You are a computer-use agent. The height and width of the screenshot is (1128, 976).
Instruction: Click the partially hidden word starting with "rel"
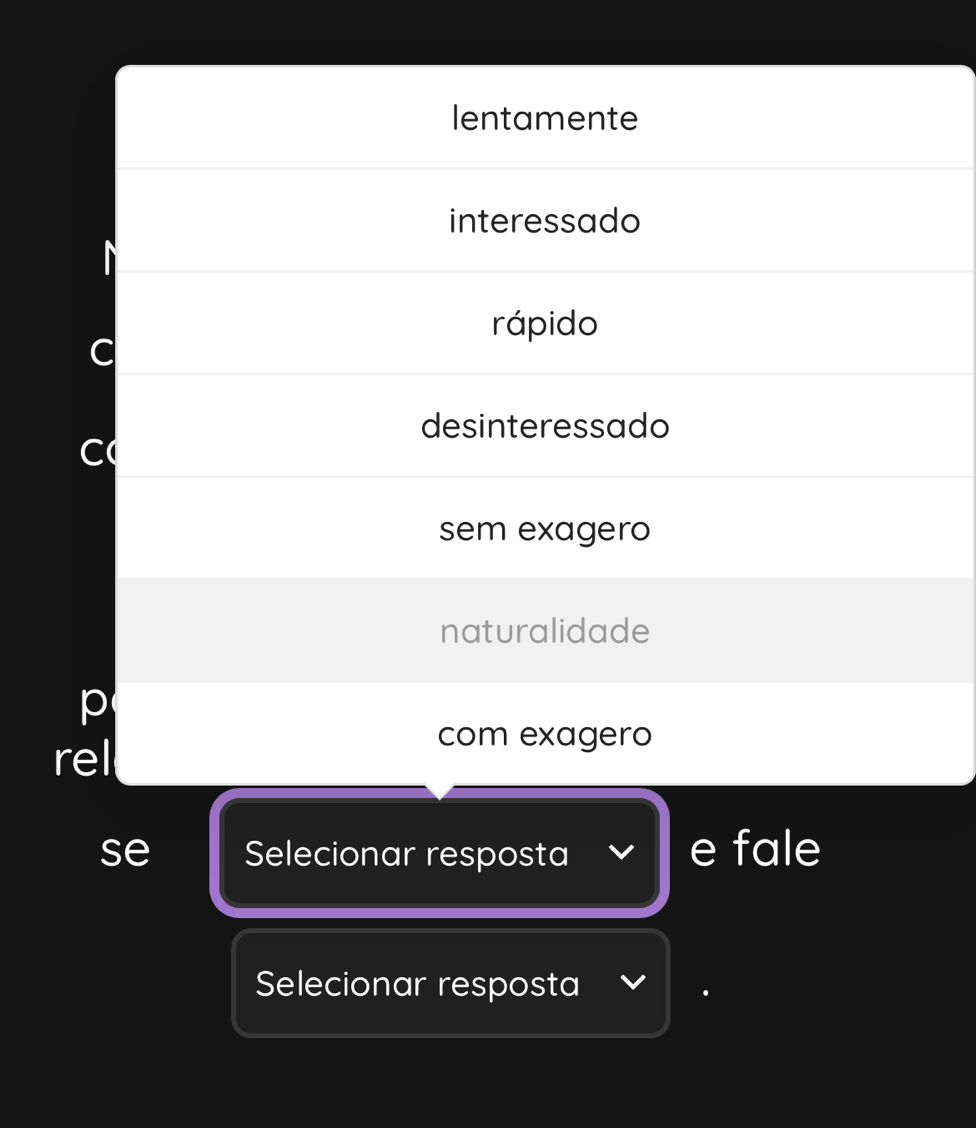tap(85, 760)
